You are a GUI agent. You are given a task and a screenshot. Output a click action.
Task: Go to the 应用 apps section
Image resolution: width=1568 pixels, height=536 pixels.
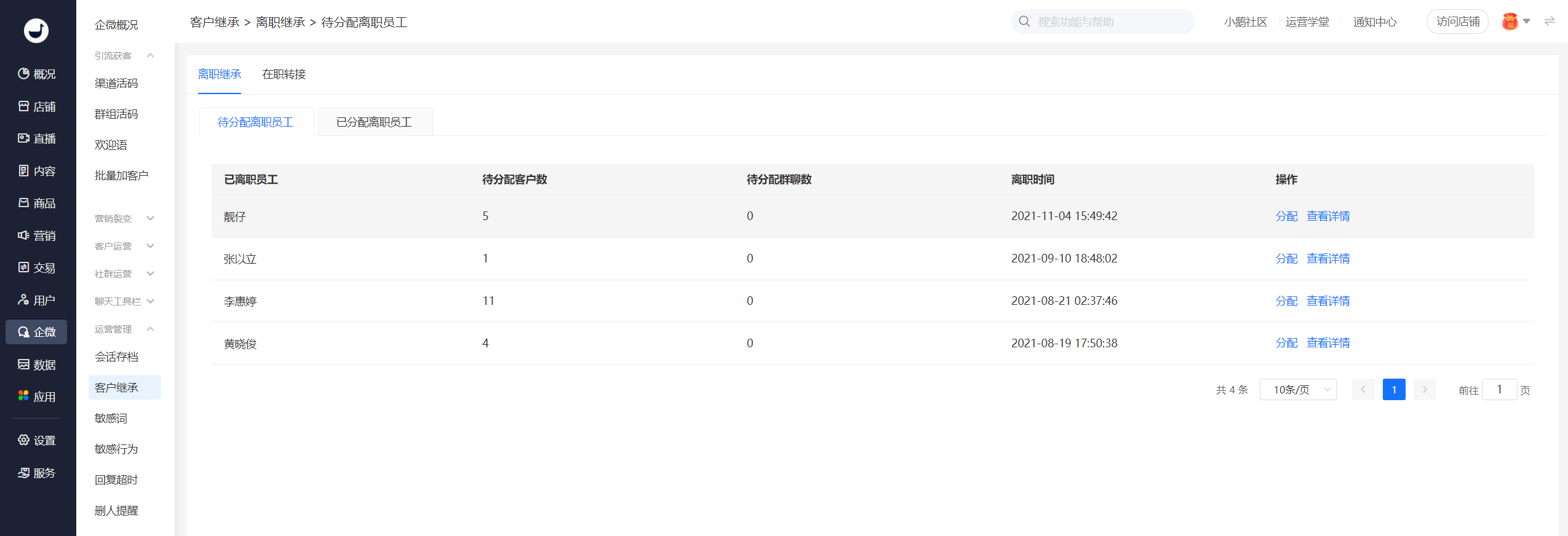click(x=37, y=397)
